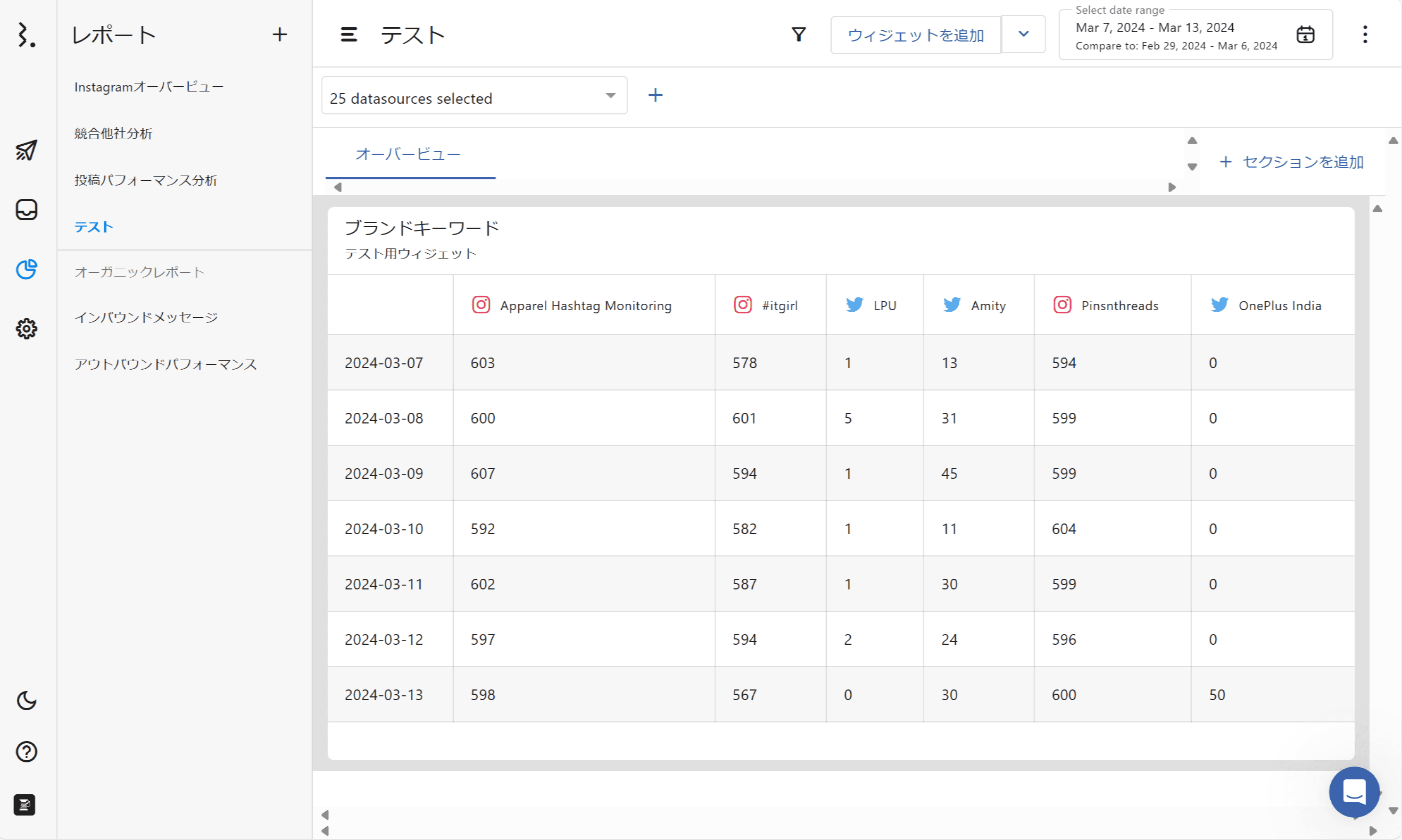Image resolution: width=1402 pixels, height=840 pixels.
Task: Open the inbox icon in the sidebar
Action: 26,210
